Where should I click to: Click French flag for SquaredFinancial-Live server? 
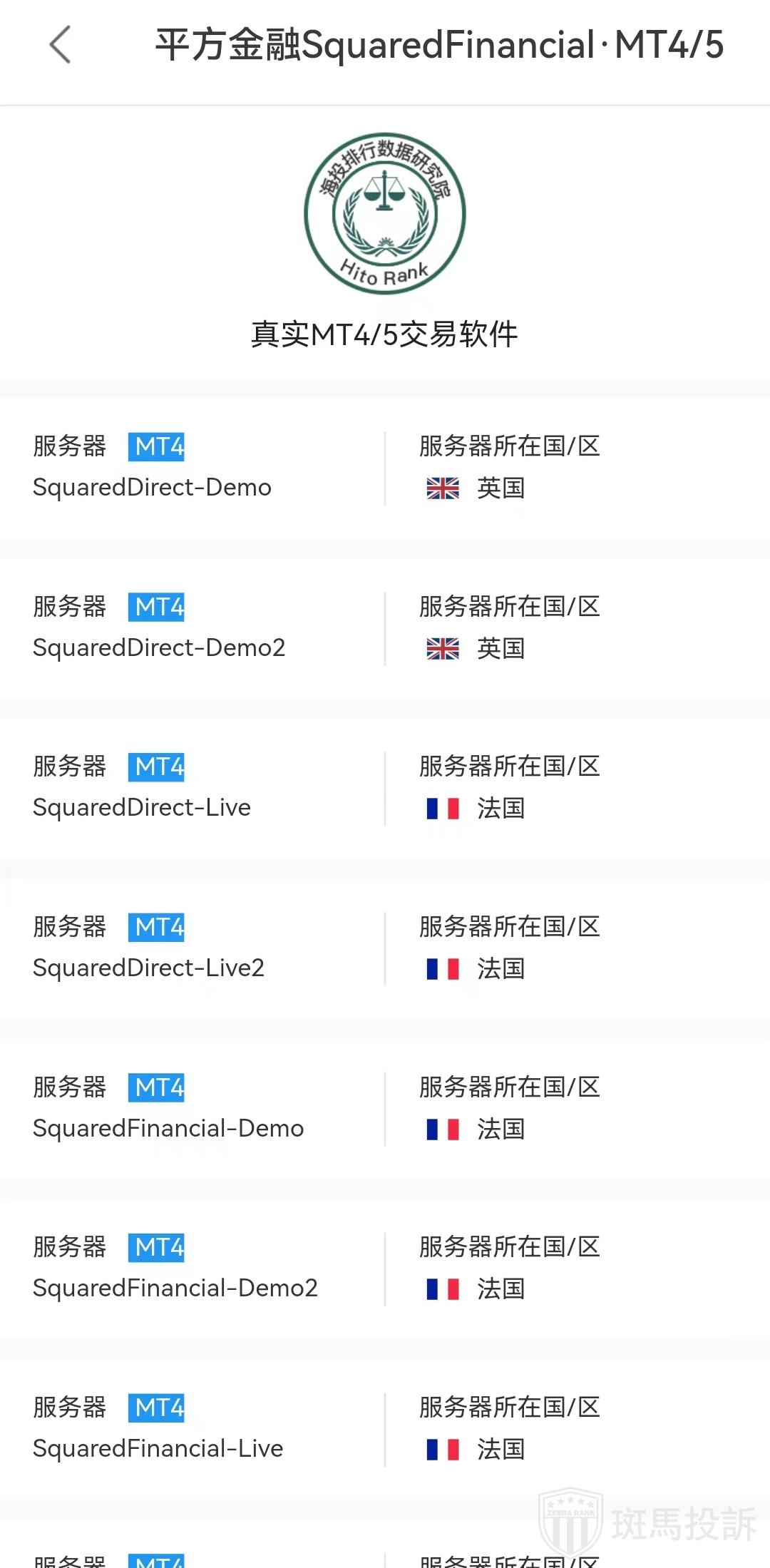(443, 1450)
